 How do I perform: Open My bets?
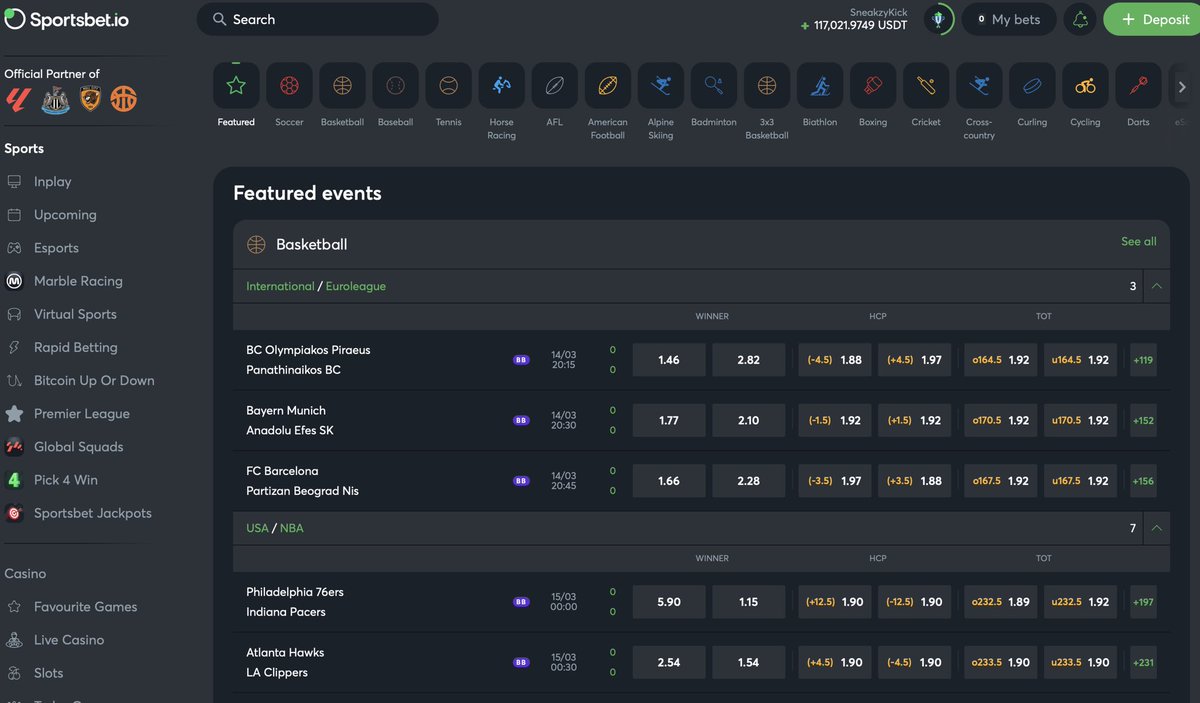point(1009,19)
